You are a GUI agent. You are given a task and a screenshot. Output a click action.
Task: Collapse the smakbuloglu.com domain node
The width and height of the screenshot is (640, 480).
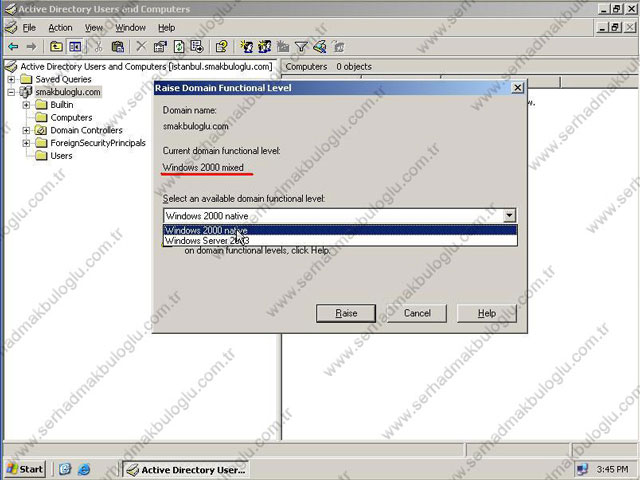11,92
